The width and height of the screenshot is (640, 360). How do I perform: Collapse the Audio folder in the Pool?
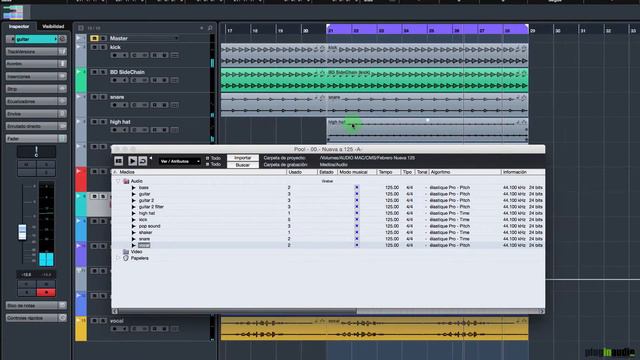118,181
